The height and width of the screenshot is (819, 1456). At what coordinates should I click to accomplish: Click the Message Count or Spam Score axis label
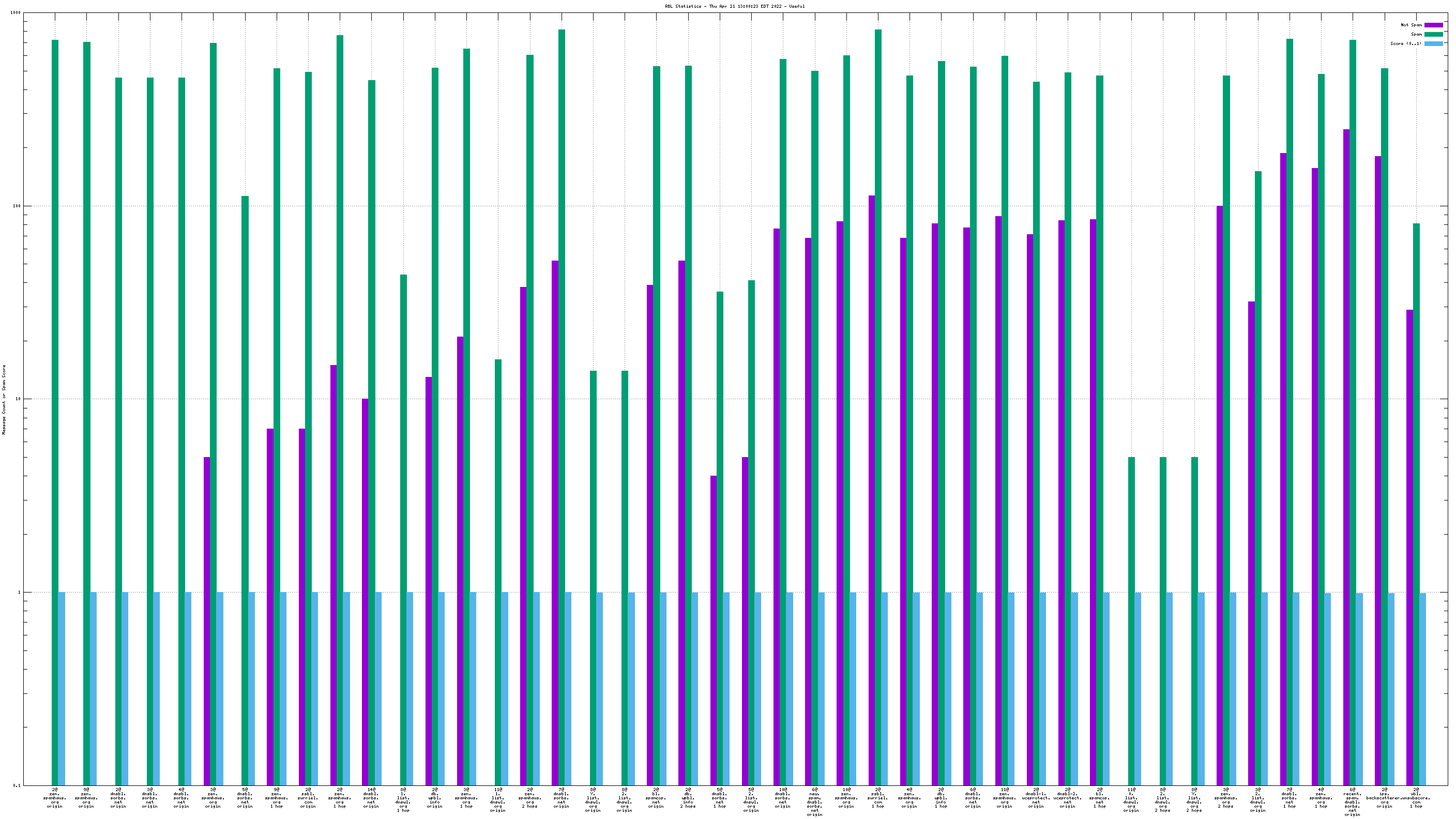(4, 399)
